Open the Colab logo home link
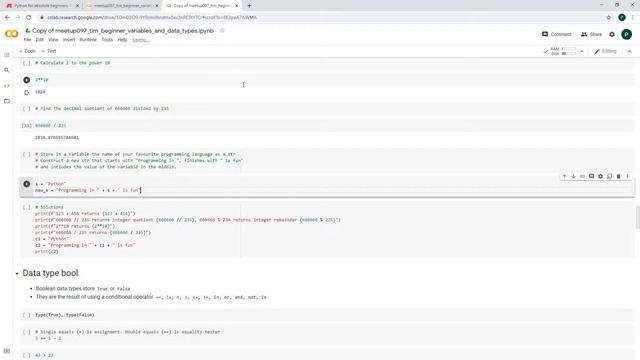The height and width of the screenshot is (360, 640). click(x=11, y=34)
